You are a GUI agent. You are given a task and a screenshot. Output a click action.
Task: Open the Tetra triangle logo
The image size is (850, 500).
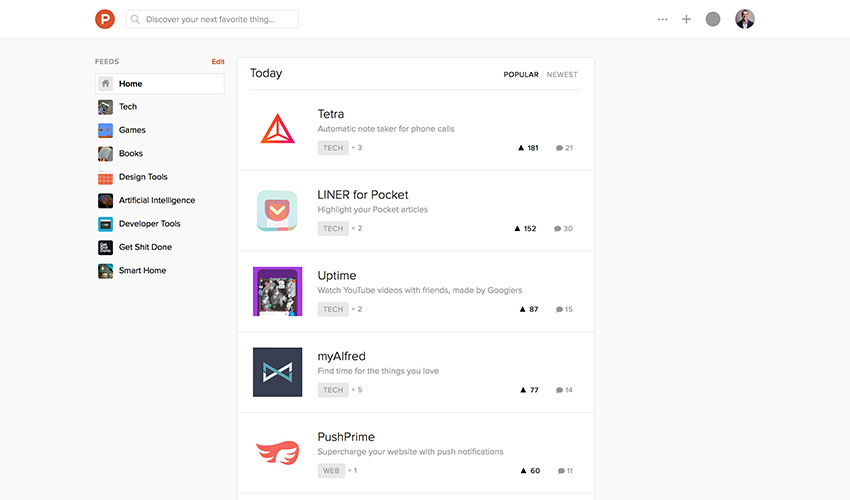tap(278, 129)
